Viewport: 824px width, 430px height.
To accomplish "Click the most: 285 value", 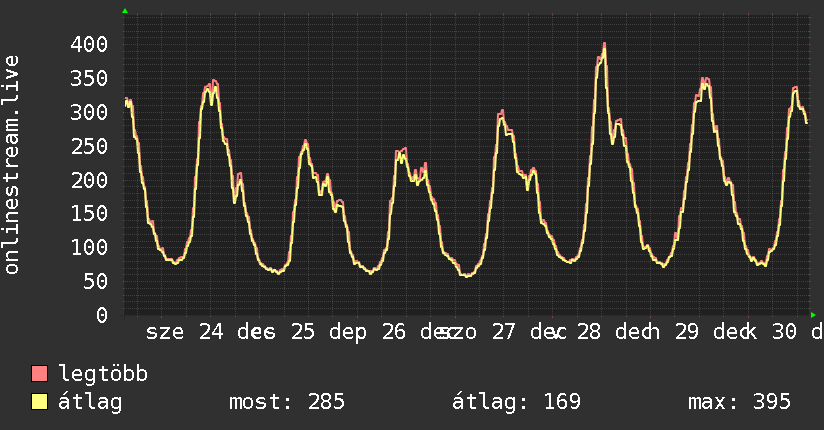I will click(x=287, y=402).
